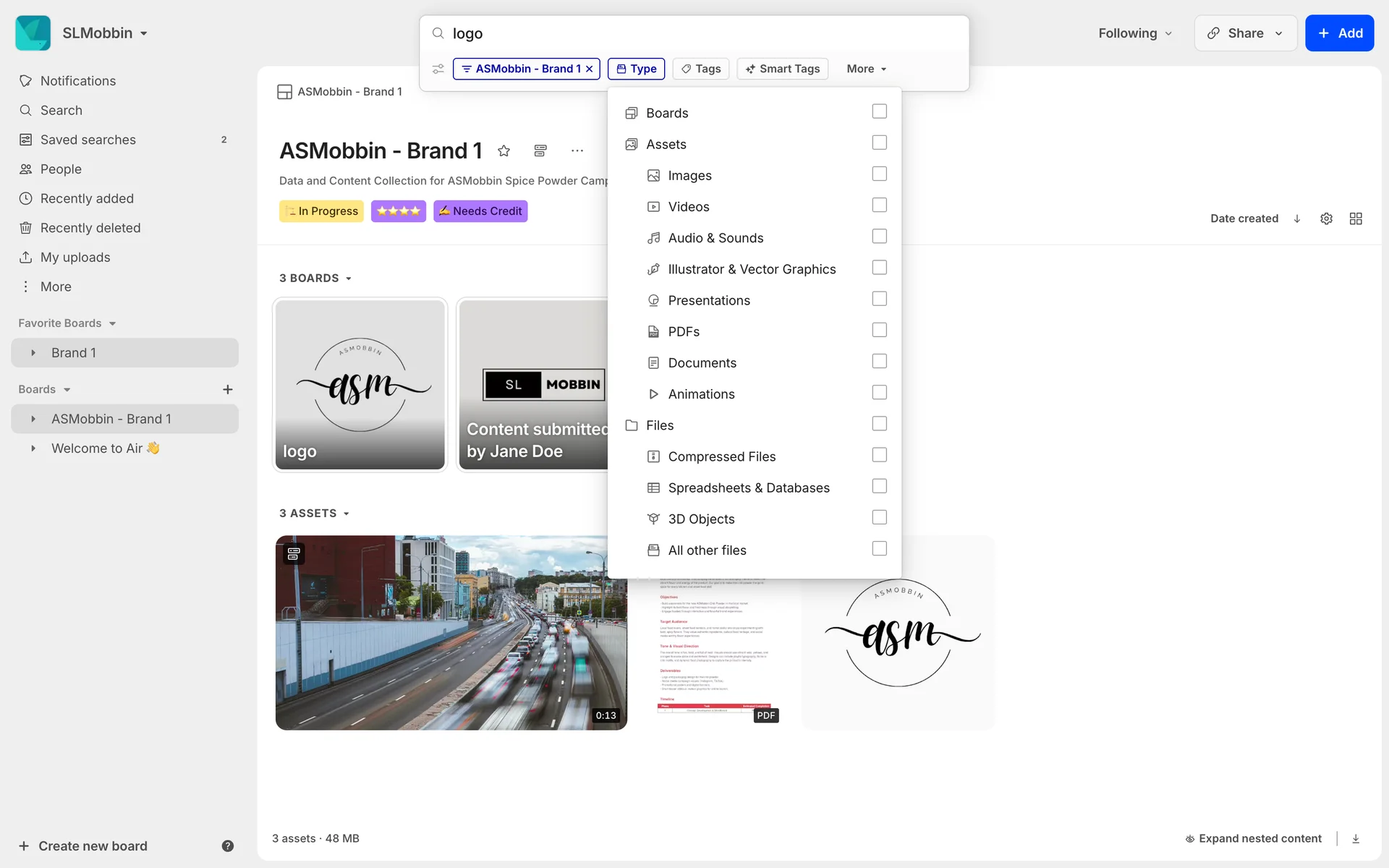Enable the PDFs filter checkbox

tap(879, 331)
